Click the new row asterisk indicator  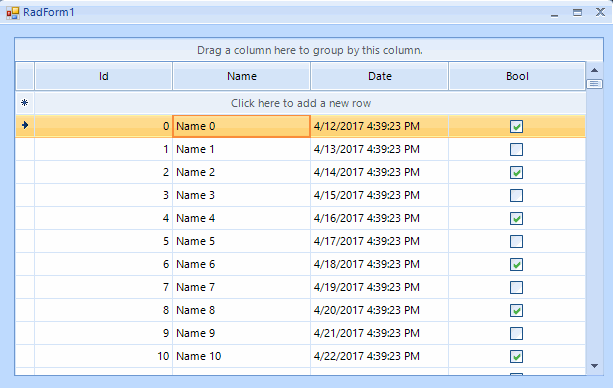[x=25, y=103]
